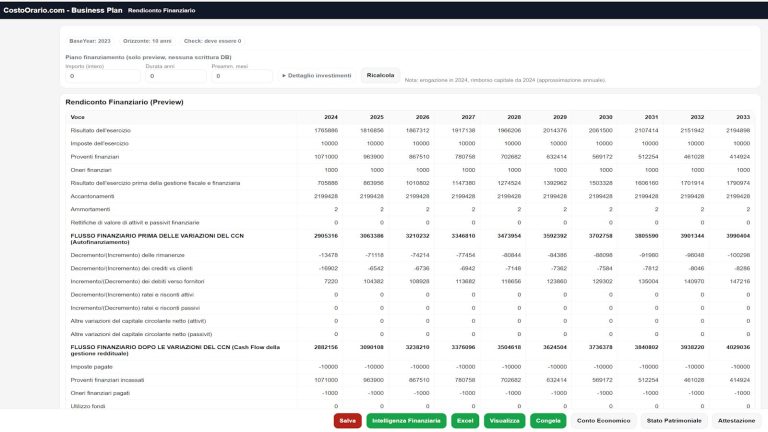This screenshot has width=768, height=432.
Task: Open Intelligenza Finanziaria
Action: (x=406, y=421)
